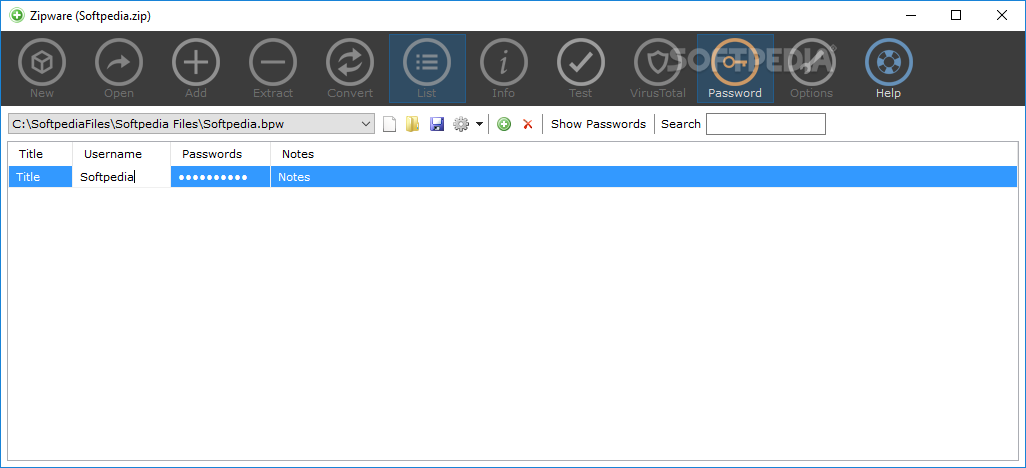The width and height of the screenshot is (1026, 468).
Task: Select the Title cell in the first row
Action: pos(40,177)
